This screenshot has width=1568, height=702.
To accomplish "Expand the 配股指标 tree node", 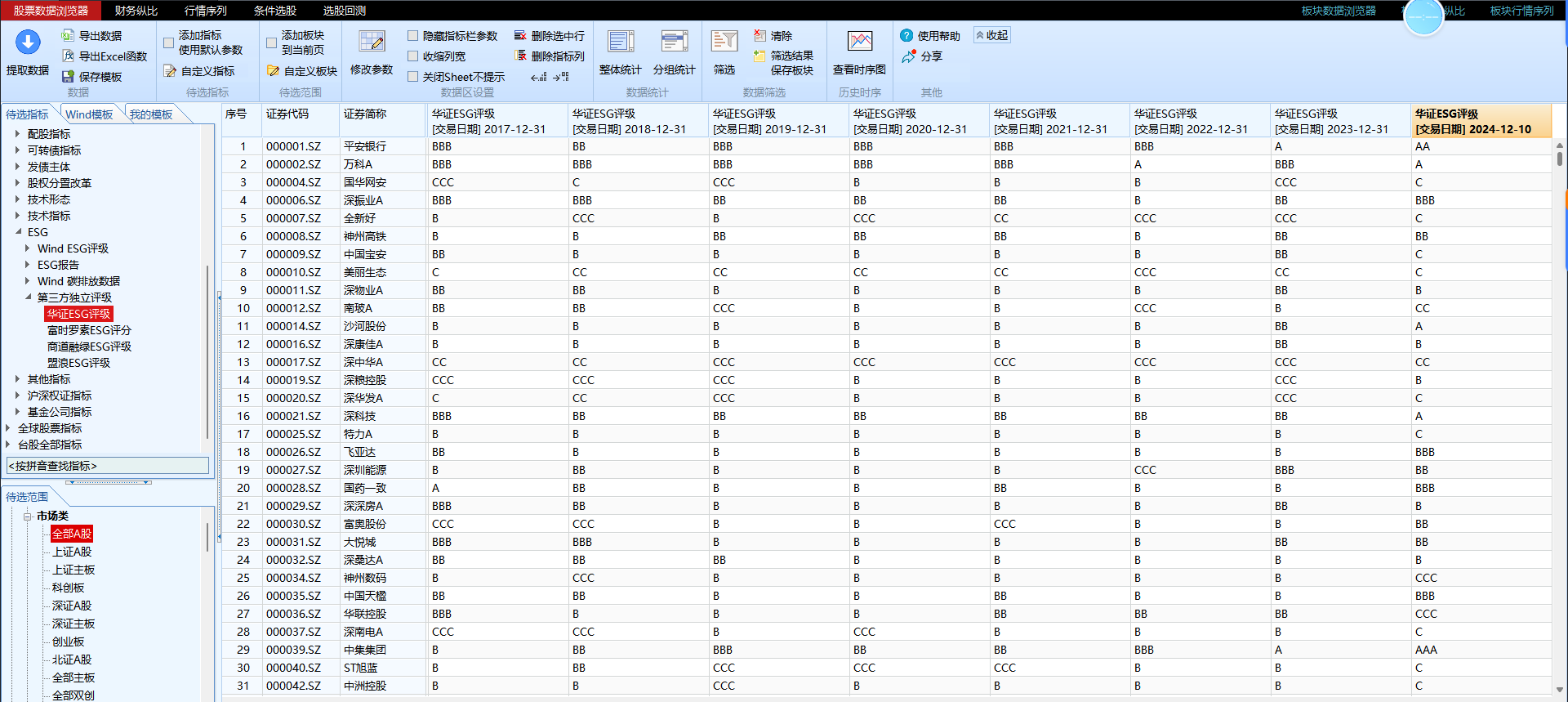I will point(17,134).
